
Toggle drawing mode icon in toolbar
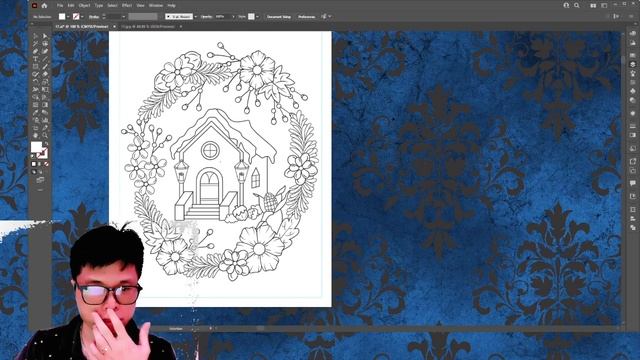pos(34,172)
